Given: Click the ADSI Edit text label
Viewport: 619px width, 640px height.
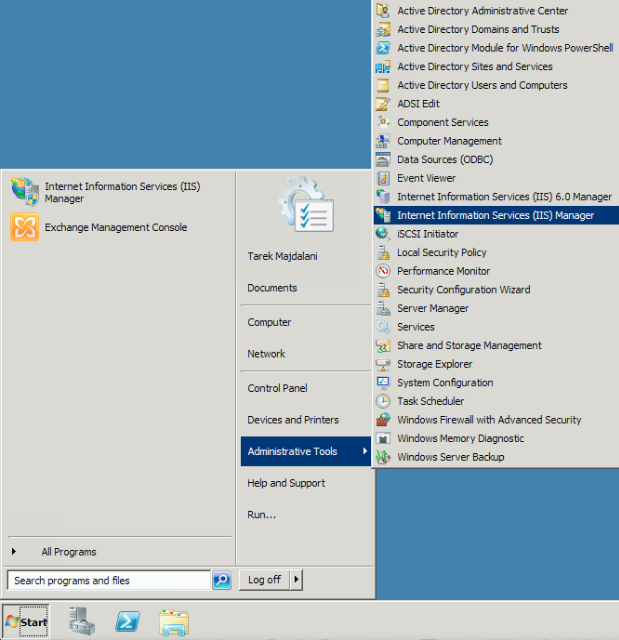Looking at the screenshot, I should point(418,104).
